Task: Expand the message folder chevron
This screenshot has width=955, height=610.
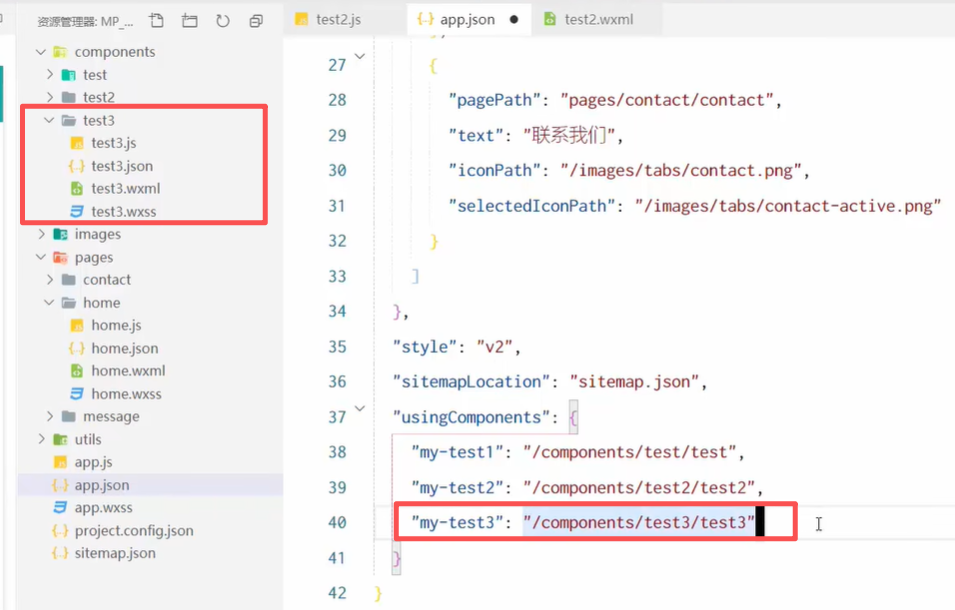Action: coord(50,416)
